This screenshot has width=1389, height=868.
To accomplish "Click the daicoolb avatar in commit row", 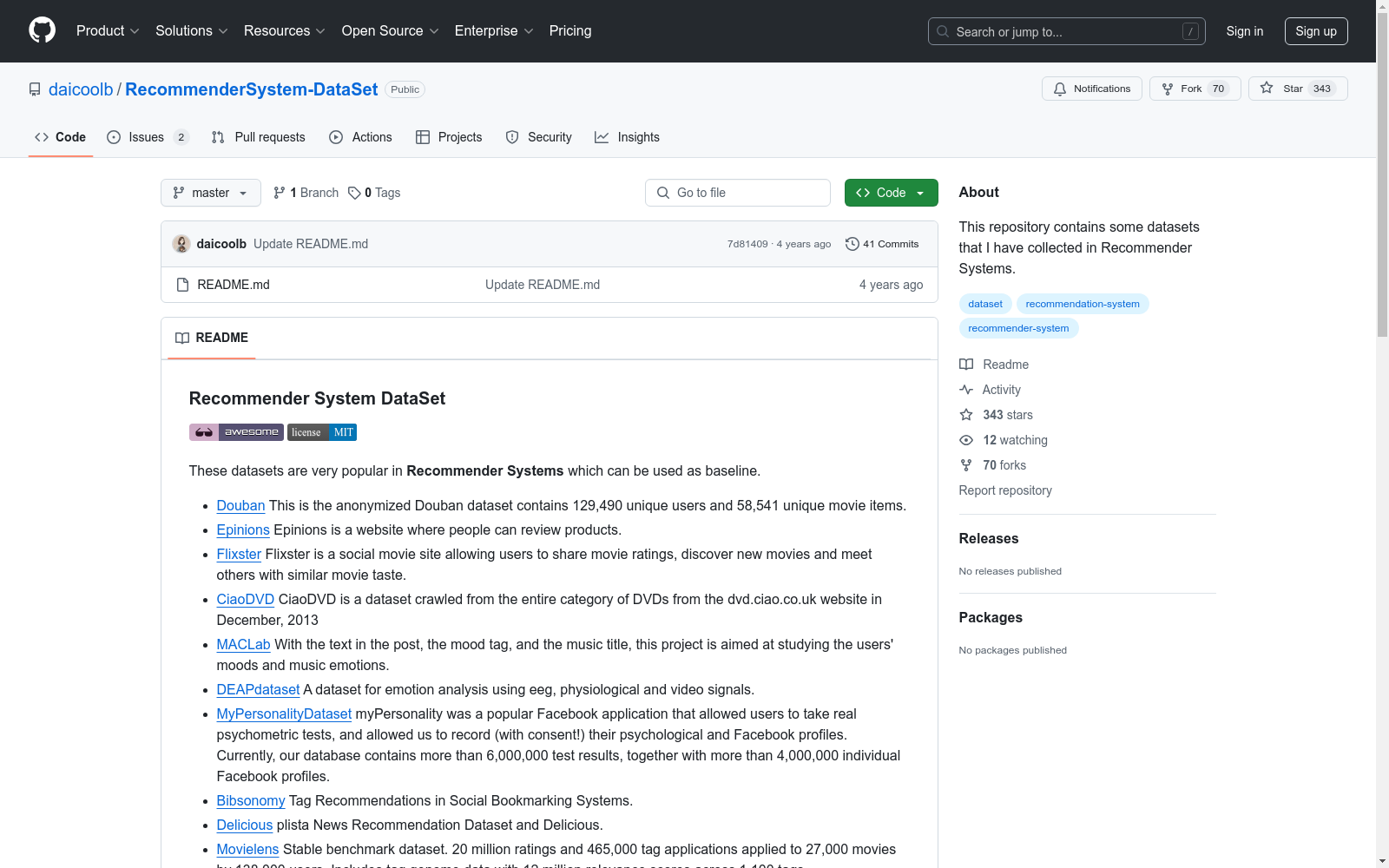I will click(181, 244).
